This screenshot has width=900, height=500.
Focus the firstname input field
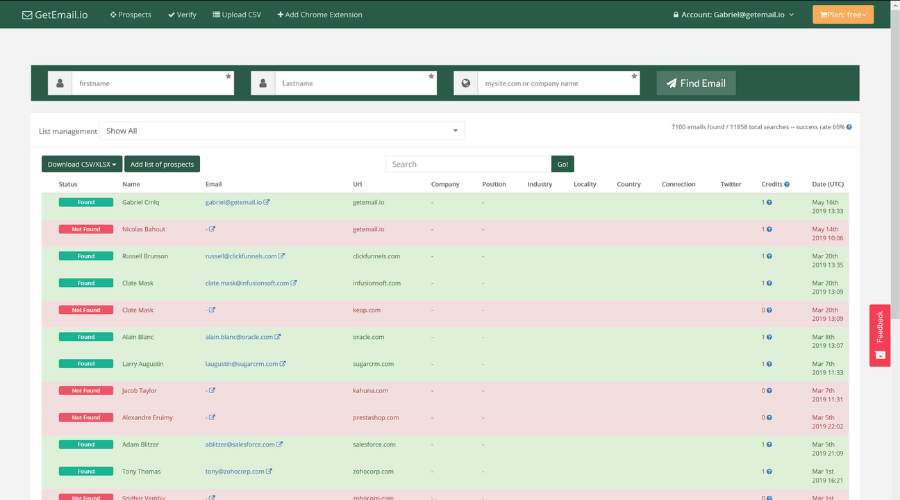pos(153,83)
